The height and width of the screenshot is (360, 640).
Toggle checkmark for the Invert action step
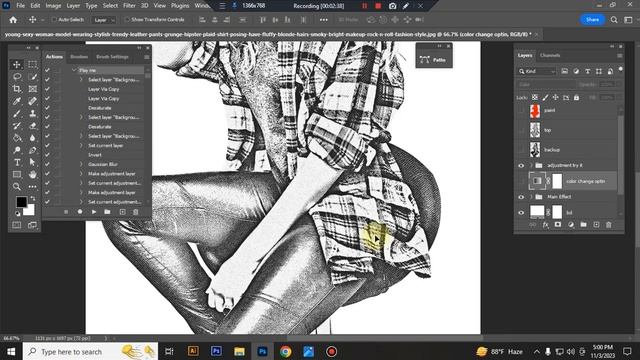pos(47,155)
